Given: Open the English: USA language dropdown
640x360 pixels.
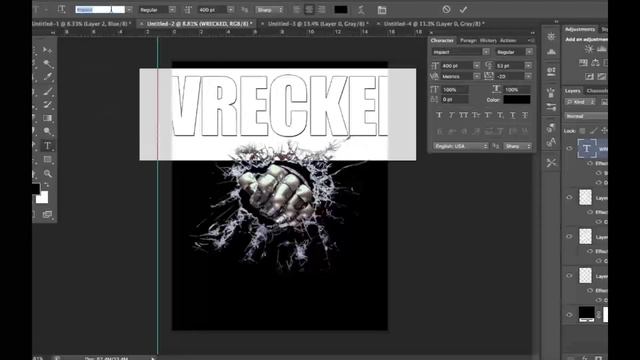Looking at the screenshot, I should tap(460, 146).
